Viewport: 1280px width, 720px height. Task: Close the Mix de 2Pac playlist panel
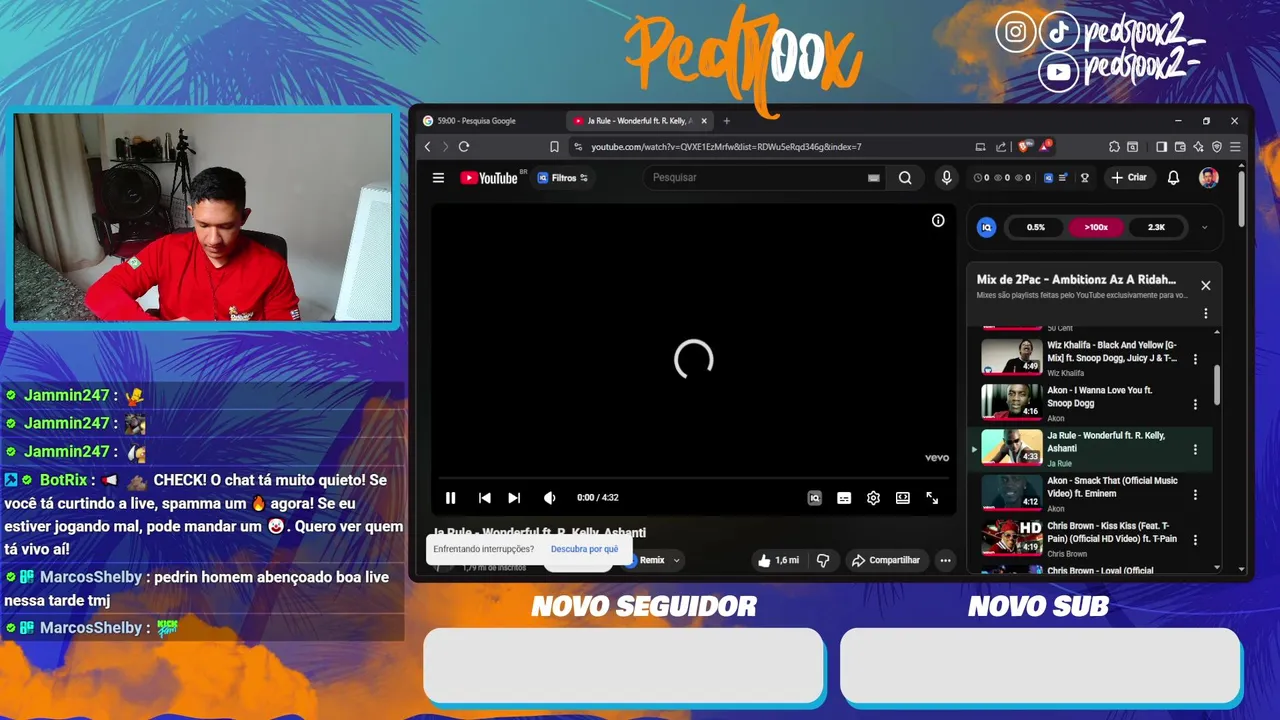[x=1205, y=285]
